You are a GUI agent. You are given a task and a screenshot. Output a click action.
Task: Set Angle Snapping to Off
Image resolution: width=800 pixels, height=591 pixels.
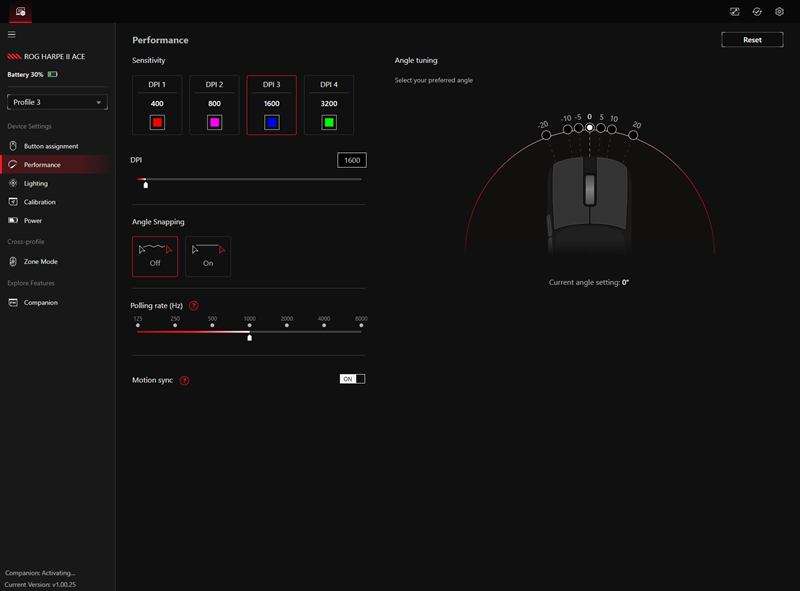point(155,256)
